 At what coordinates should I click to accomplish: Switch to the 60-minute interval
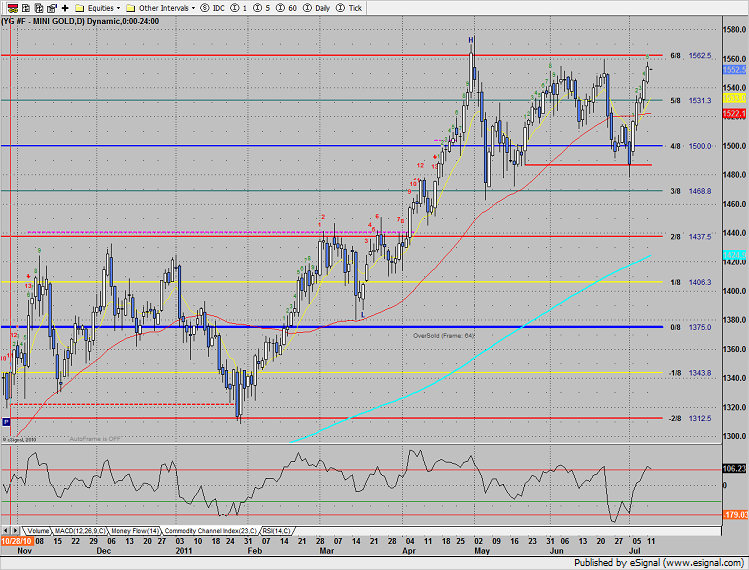pos(286,8)
